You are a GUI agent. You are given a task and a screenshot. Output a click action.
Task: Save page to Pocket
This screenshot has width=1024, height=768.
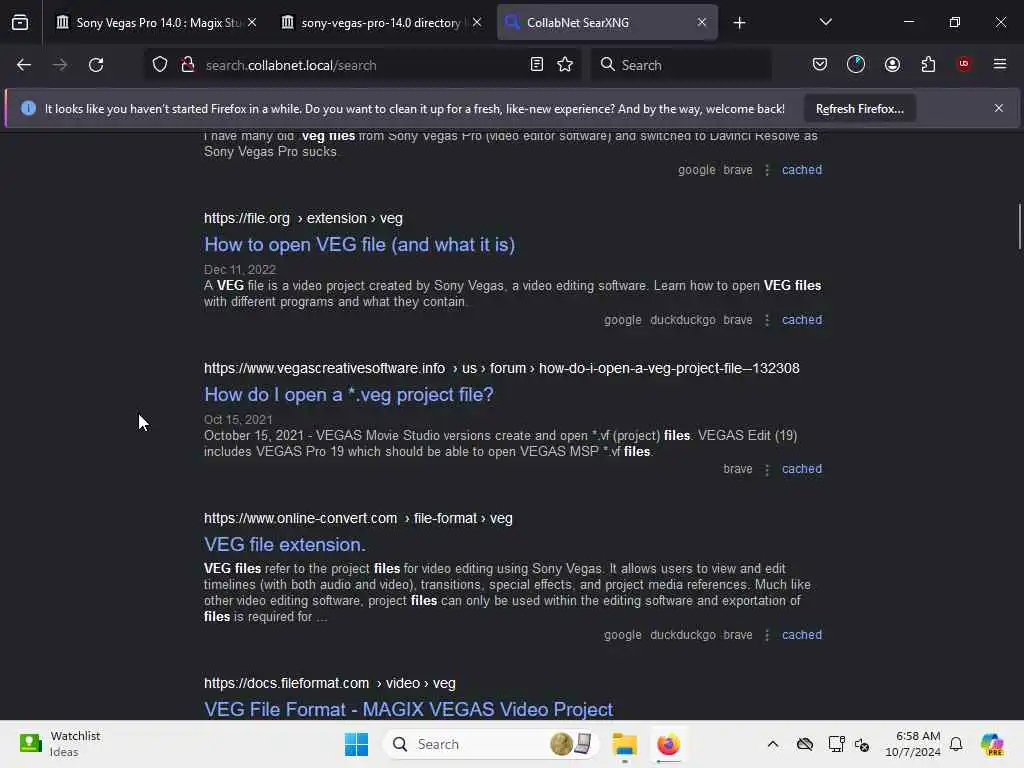pos(820,65)
